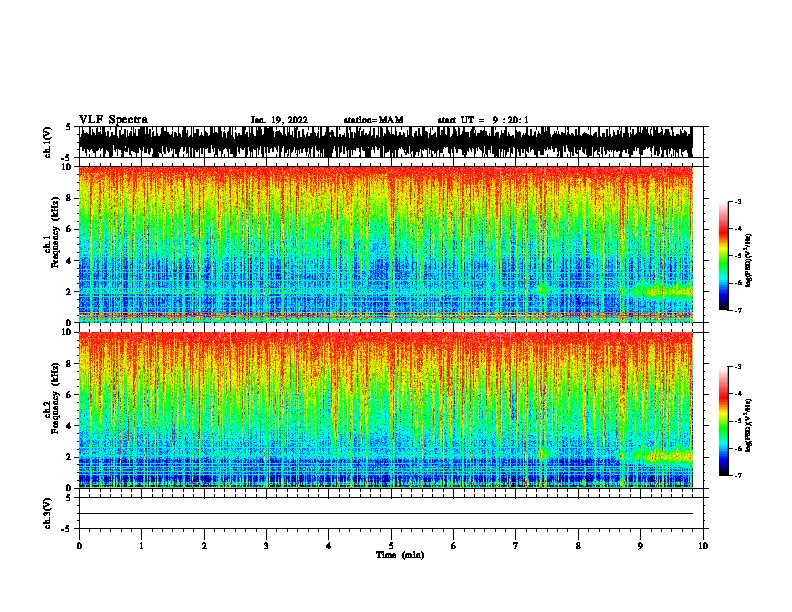The width and height of the screenshot is (792, 612).
Task: Click time axis tick label "1"
Action: click(x=141, y=546)
